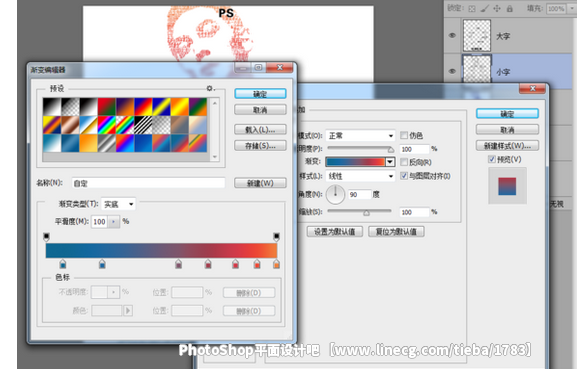
Task: Click the 平滑度 smoothness arrow button
Action: tap(114, 222)
